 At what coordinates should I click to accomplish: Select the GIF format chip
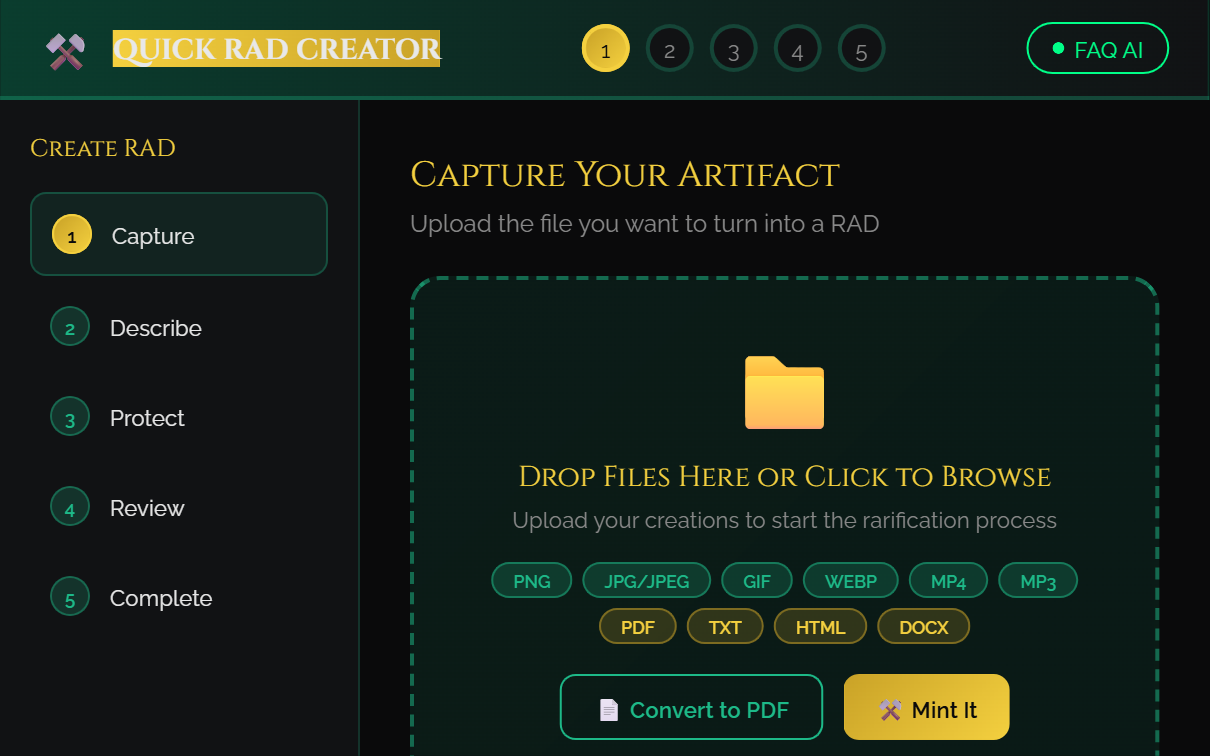pos(757,580)
